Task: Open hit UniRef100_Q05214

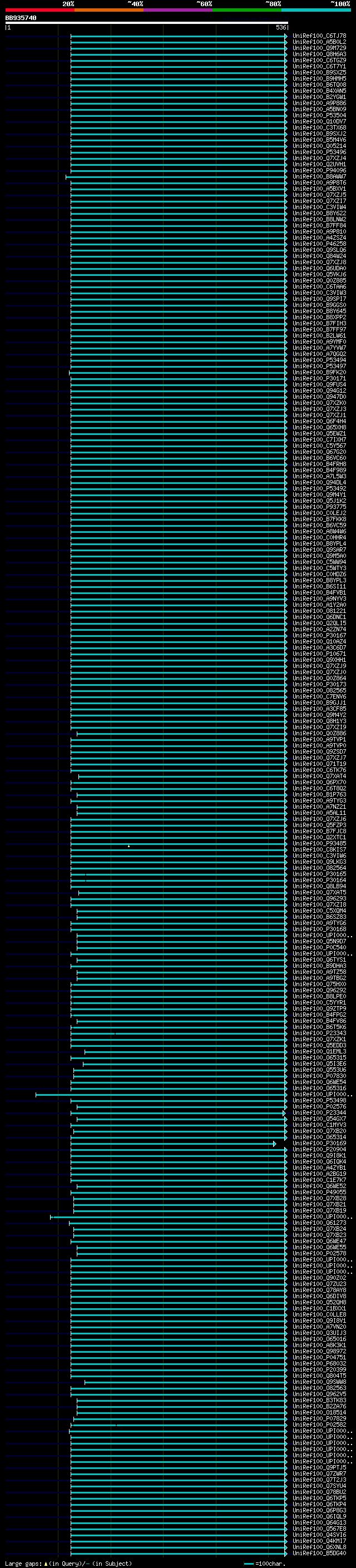Action: (319, 146)
